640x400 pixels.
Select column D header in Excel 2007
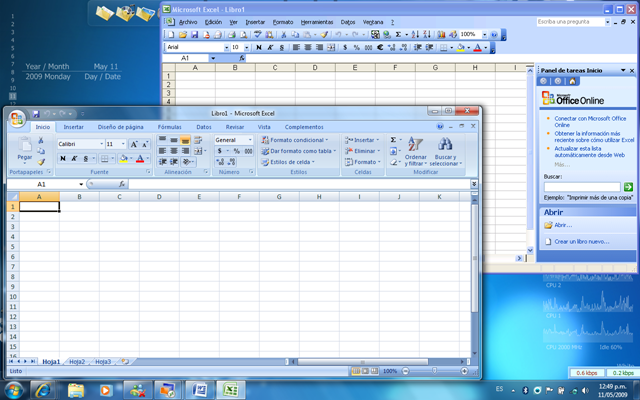[159, 197]
